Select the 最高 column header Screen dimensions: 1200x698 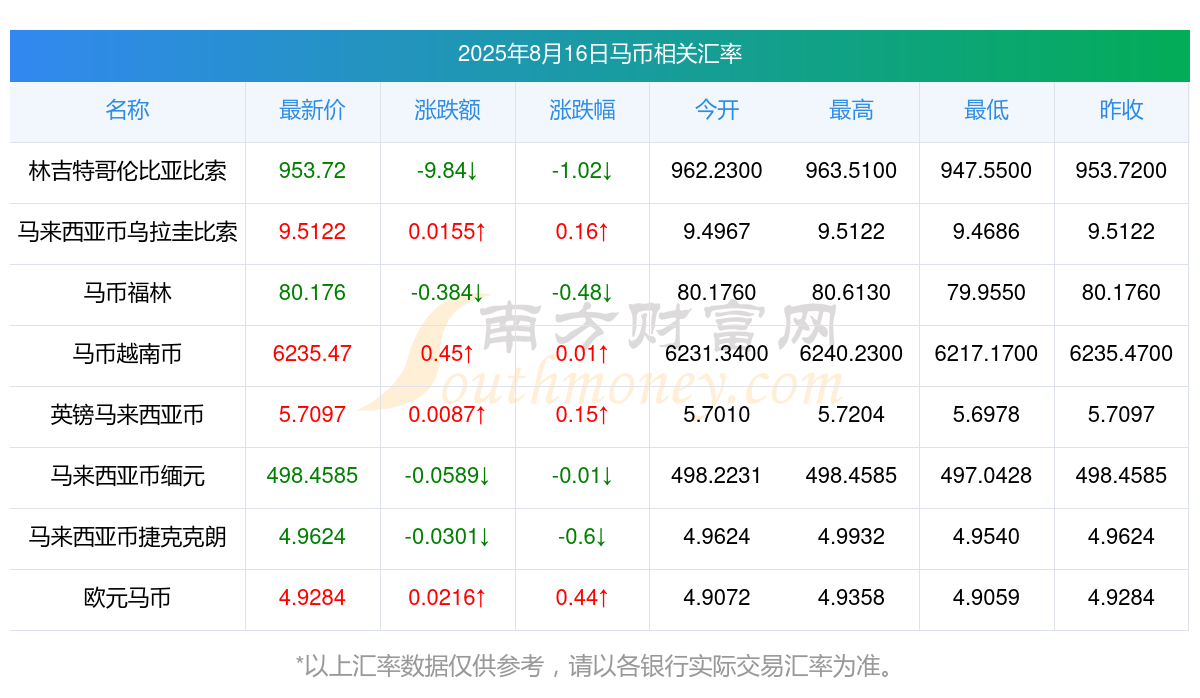pyautogui.click(x=852, y=110)
